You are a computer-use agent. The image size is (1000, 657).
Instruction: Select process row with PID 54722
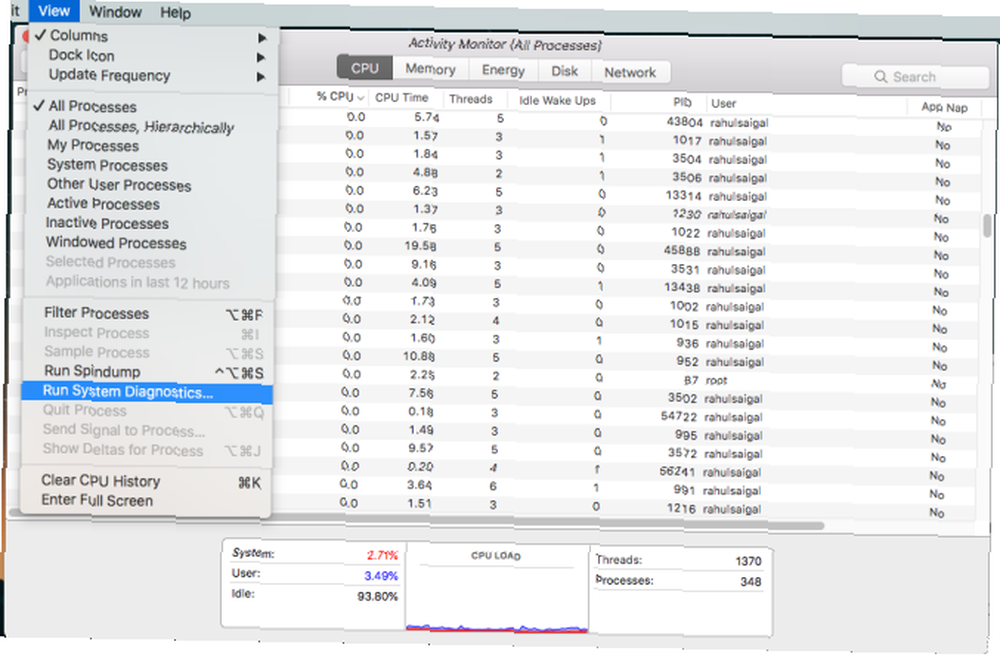(627, 416)
